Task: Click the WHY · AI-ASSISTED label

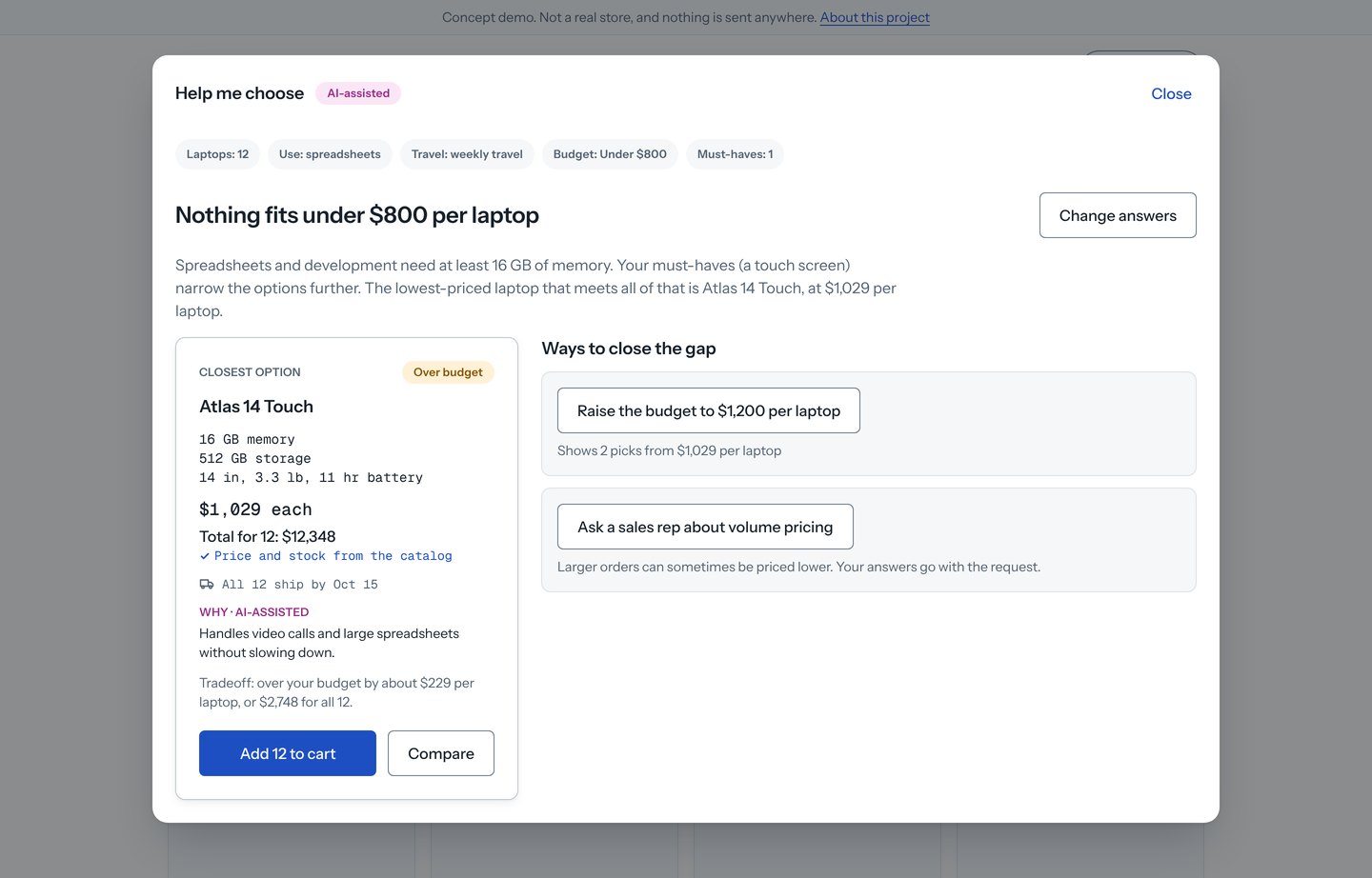Action: point(254,612)
